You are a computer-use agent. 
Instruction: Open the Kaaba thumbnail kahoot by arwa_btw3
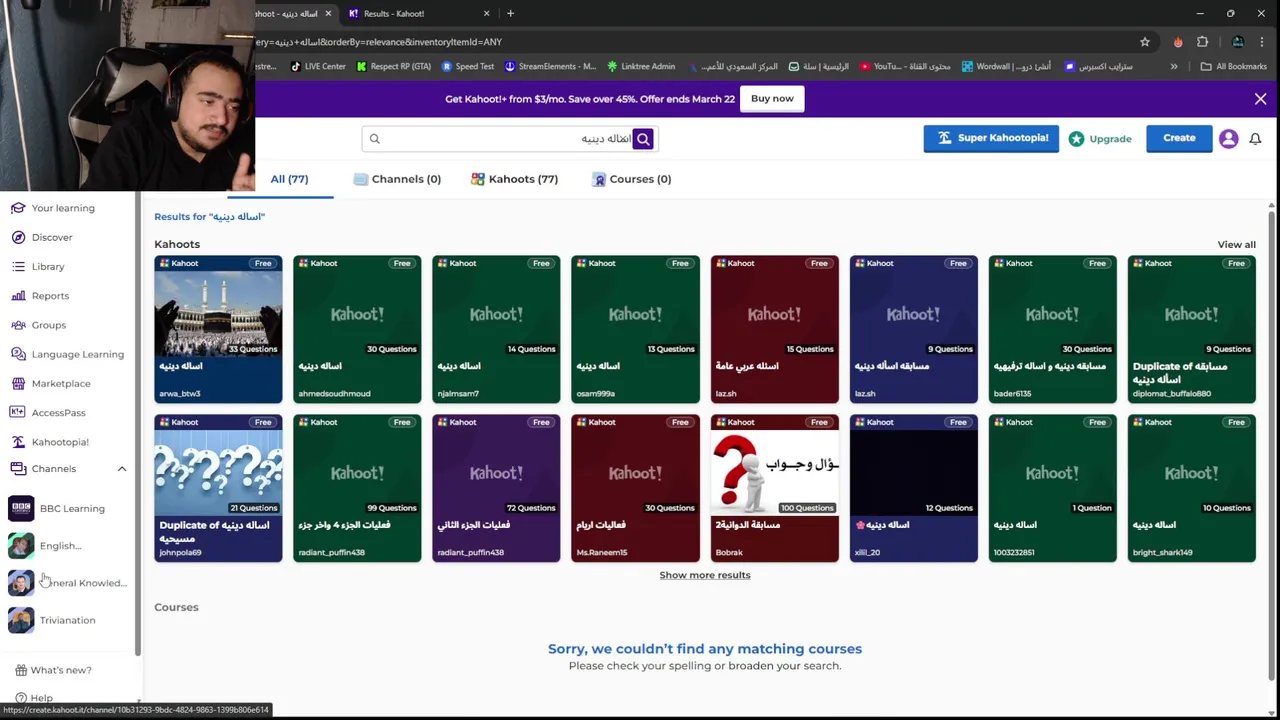click(x=218, y=329)
